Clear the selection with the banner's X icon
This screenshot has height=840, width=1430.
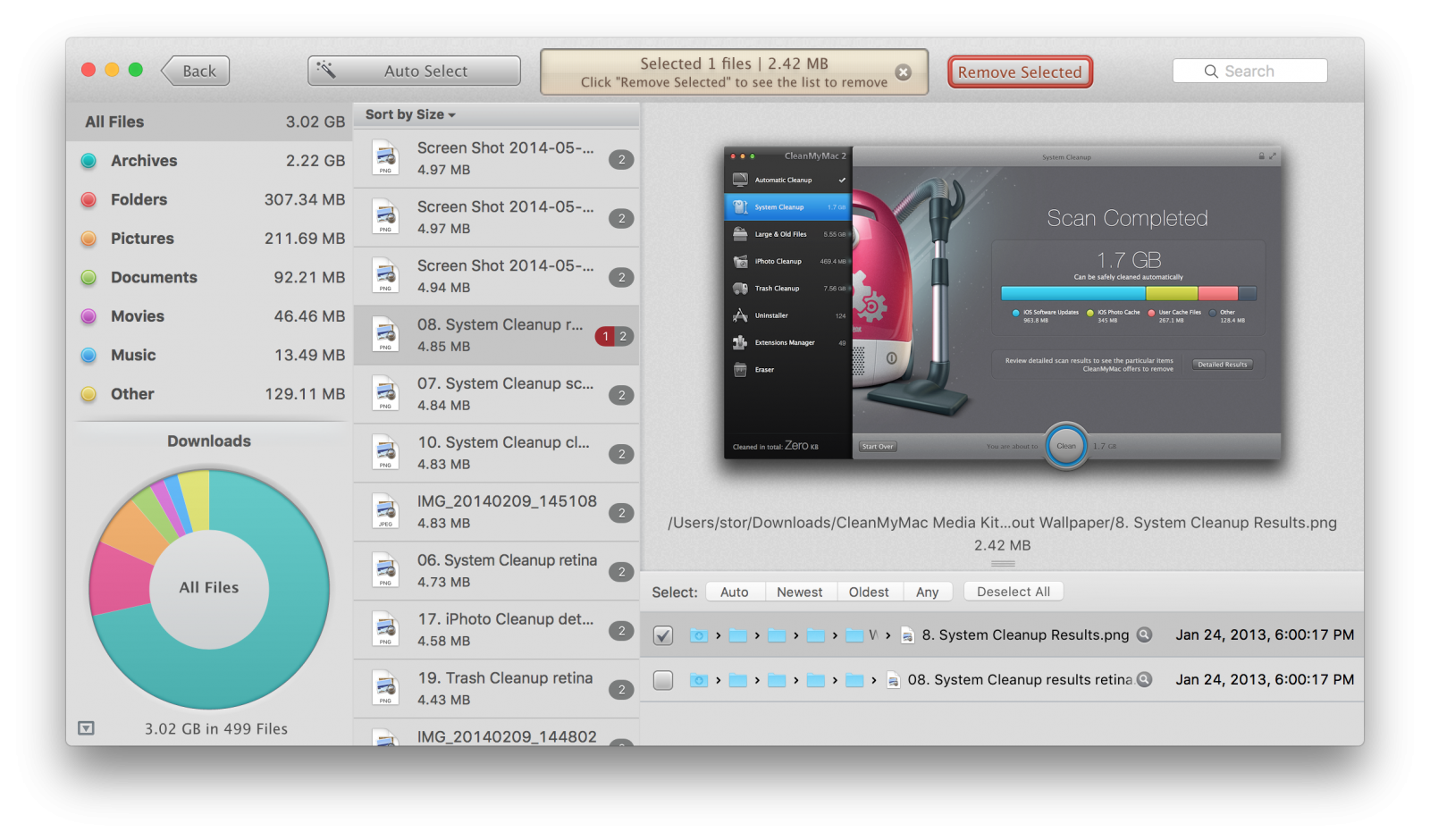pos(904,72)
